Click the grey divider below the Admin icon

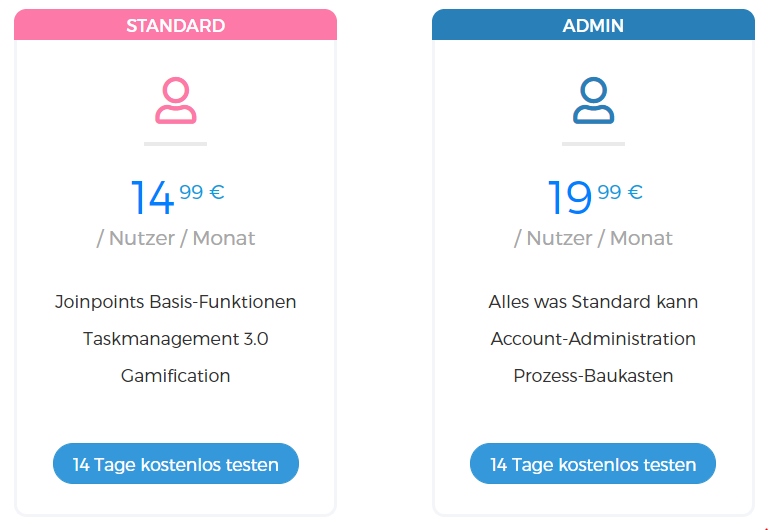click(593, 144)
